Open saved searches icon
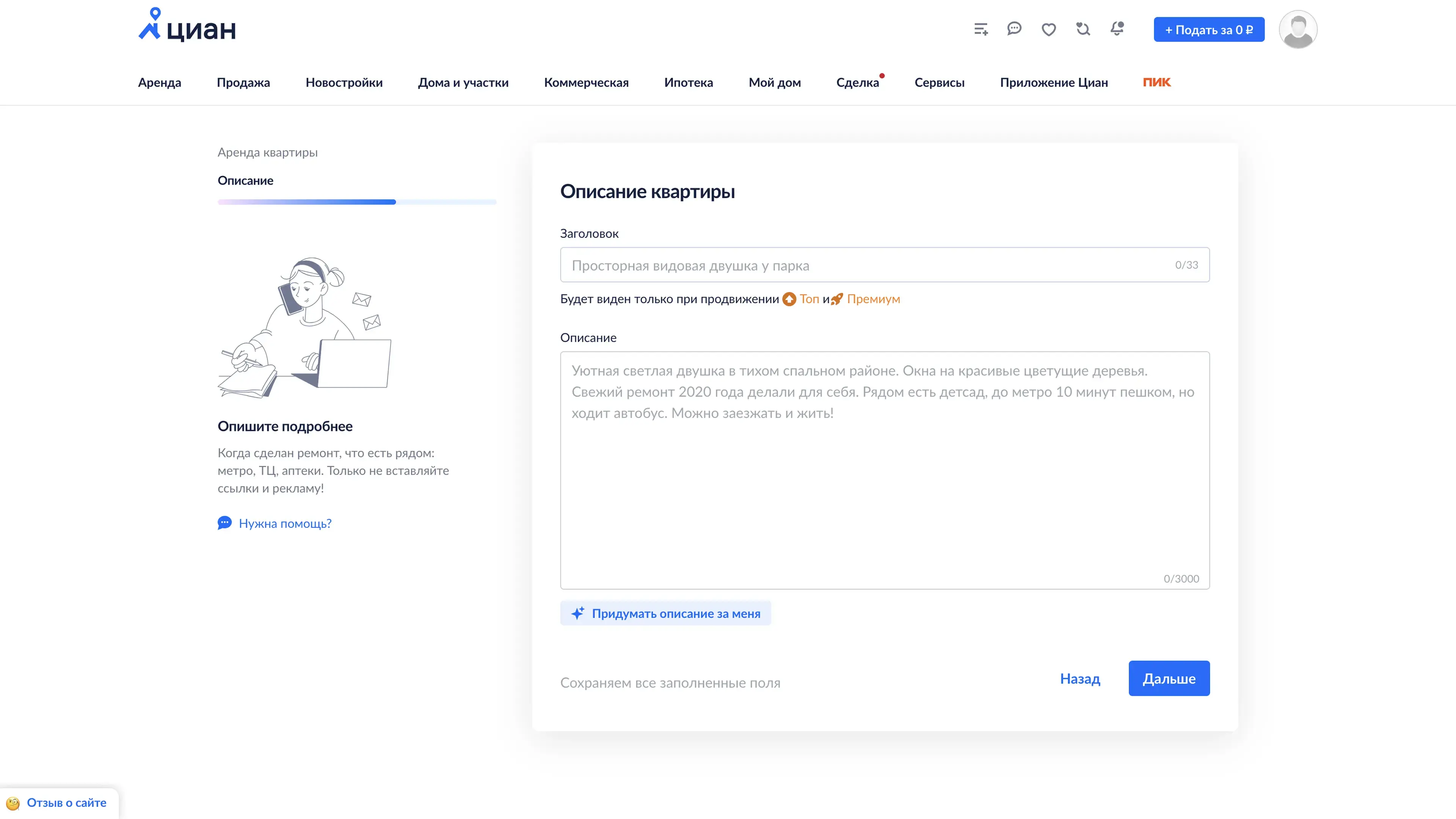The width and height of the screenshot is (1456, 819). coord(1083,29)
